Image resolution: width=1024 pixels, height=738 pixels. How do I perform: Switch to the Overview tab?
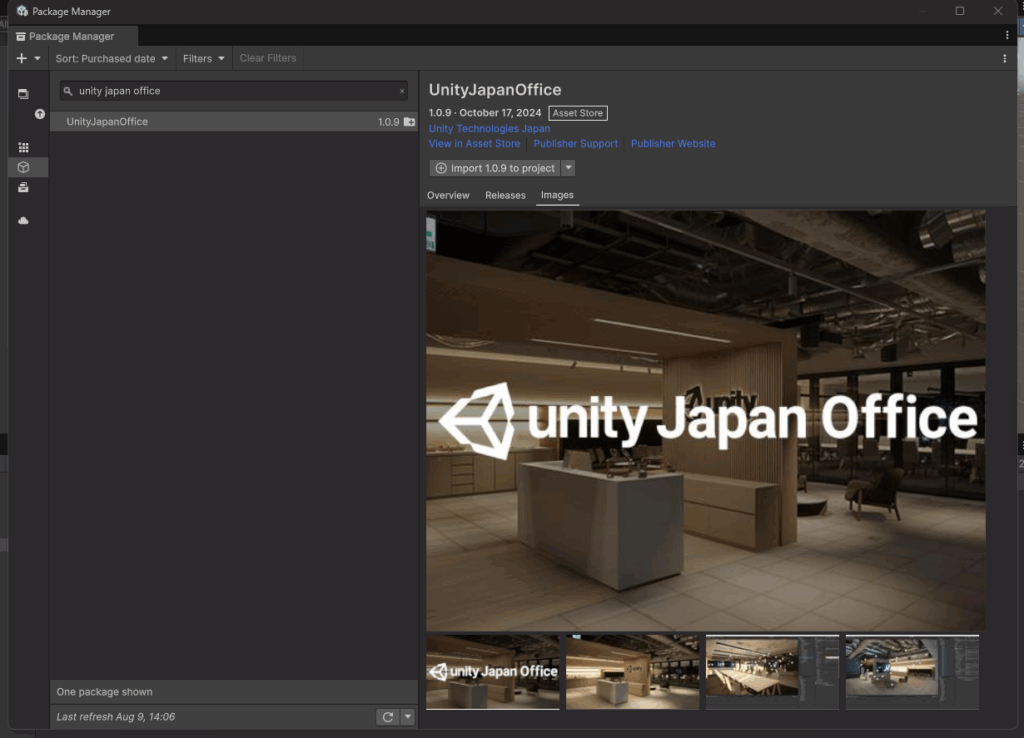click(x=448, y=195)
